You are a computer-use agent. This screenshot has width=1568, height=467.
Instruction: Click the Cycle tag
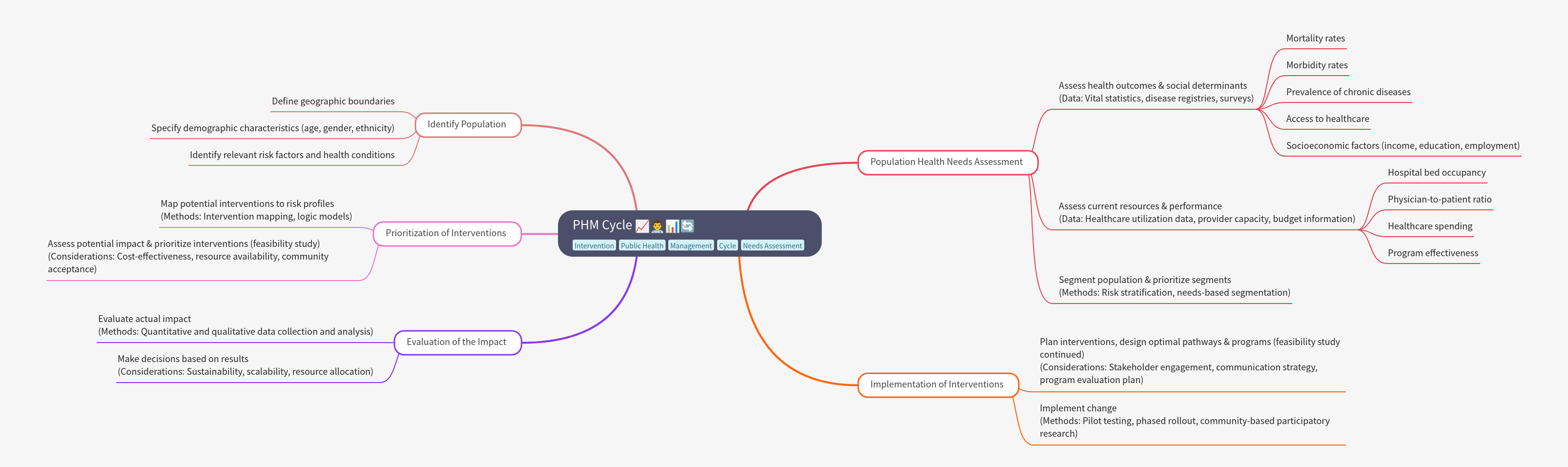point(727,245)
